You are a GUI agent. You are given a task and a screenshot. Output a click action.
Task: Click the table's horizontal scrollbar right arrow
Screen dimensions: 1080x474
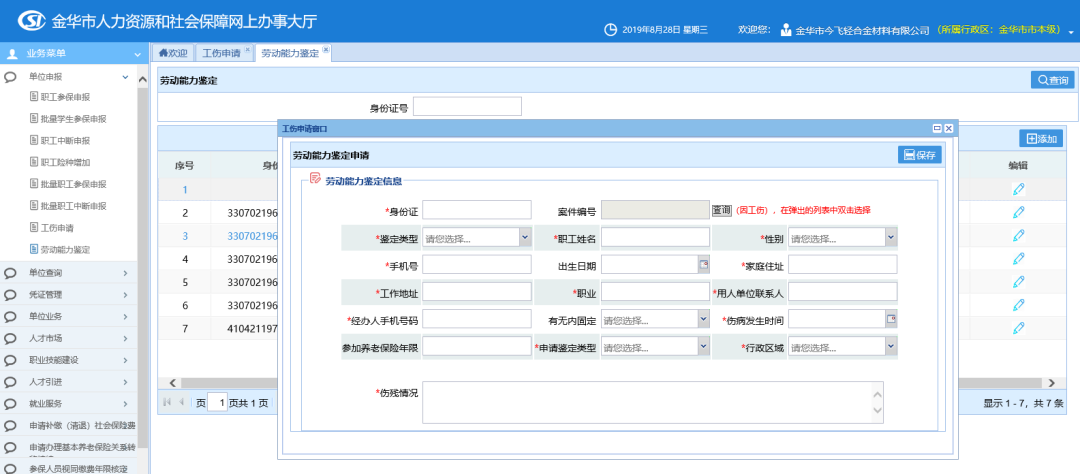tap(1051, 382)
